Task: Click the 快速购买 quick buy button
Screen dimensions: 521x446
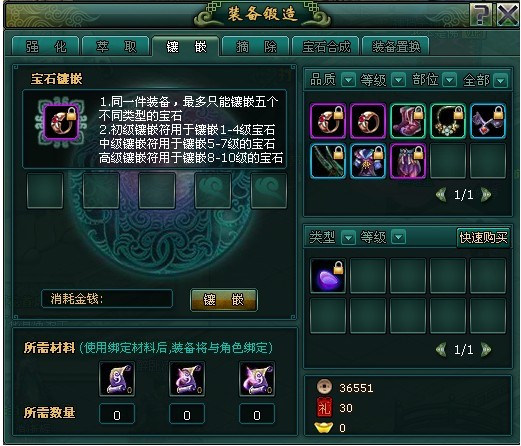Action: (483, 238)
